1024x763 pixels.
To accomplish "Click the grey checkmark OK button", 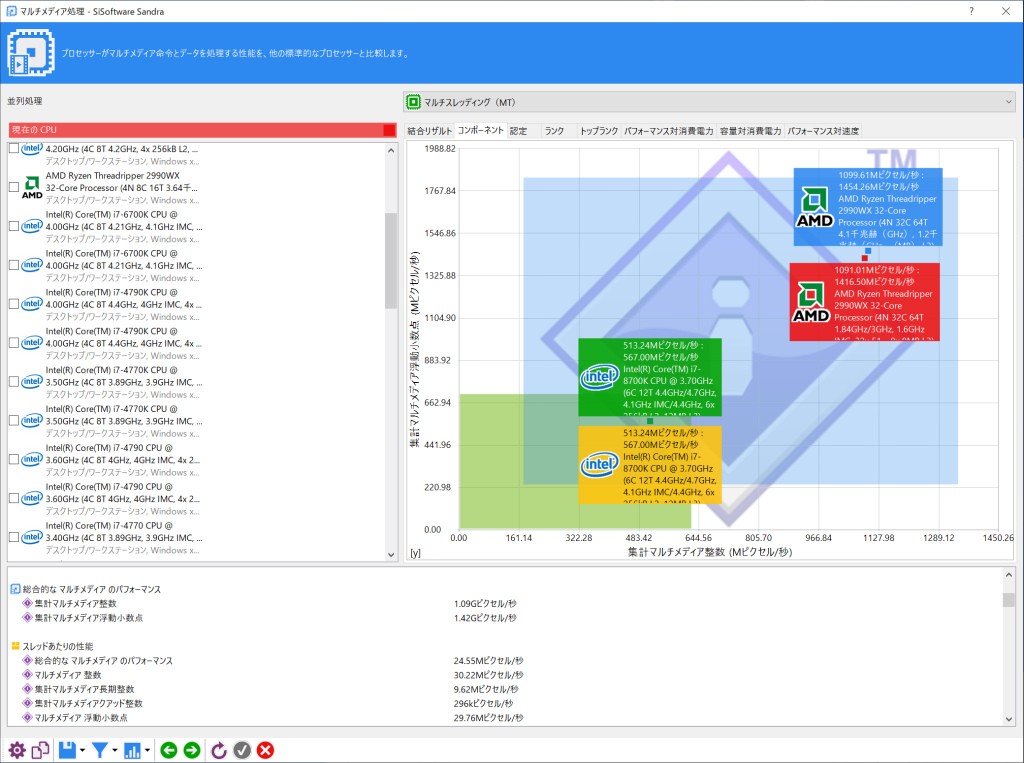I will (x=242, y=750).
